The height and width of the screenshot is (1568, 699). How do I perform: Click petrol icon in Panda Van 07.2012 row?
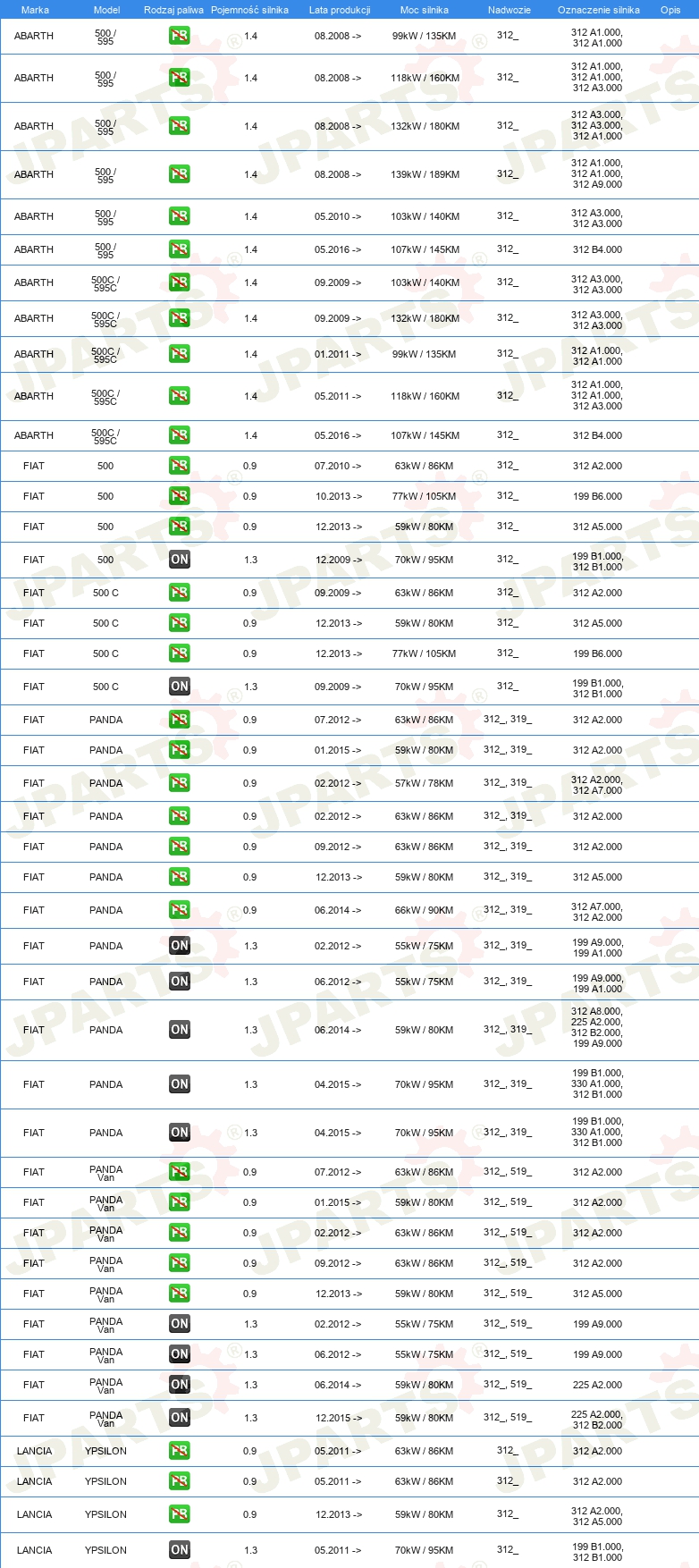(180, 1172)
